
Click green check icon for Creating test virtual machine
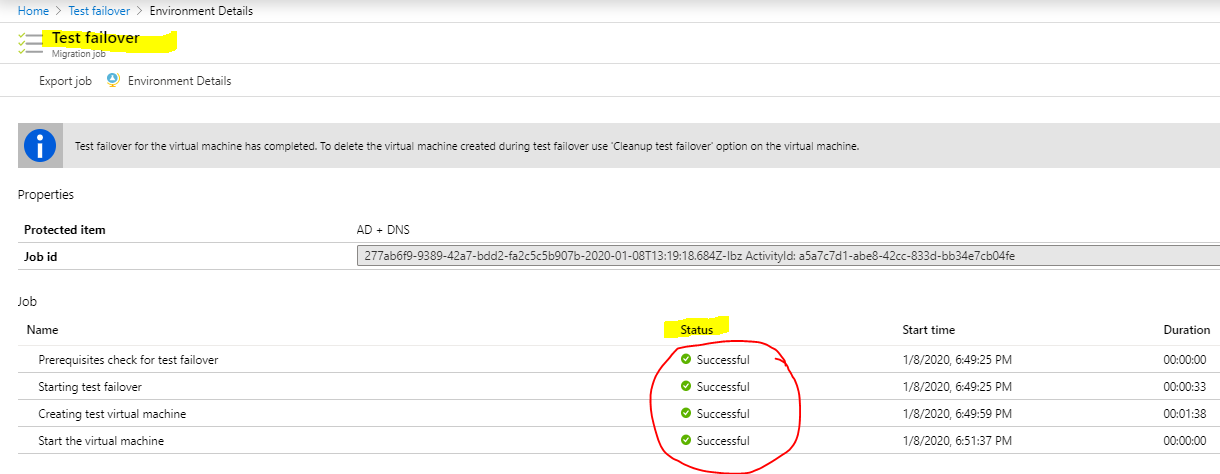(686, 413)
